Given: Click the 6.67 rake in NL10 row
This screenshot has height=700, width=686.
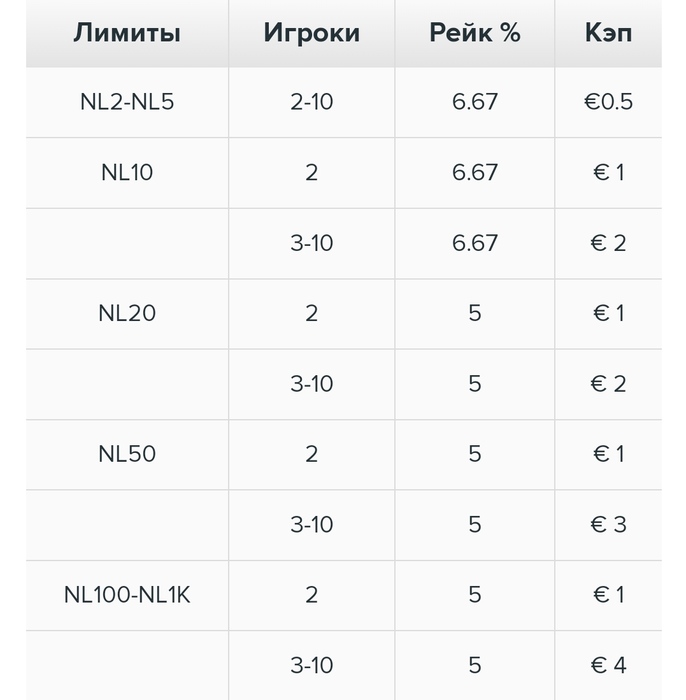Looking at the screenshot, I should tap(474, 173).
